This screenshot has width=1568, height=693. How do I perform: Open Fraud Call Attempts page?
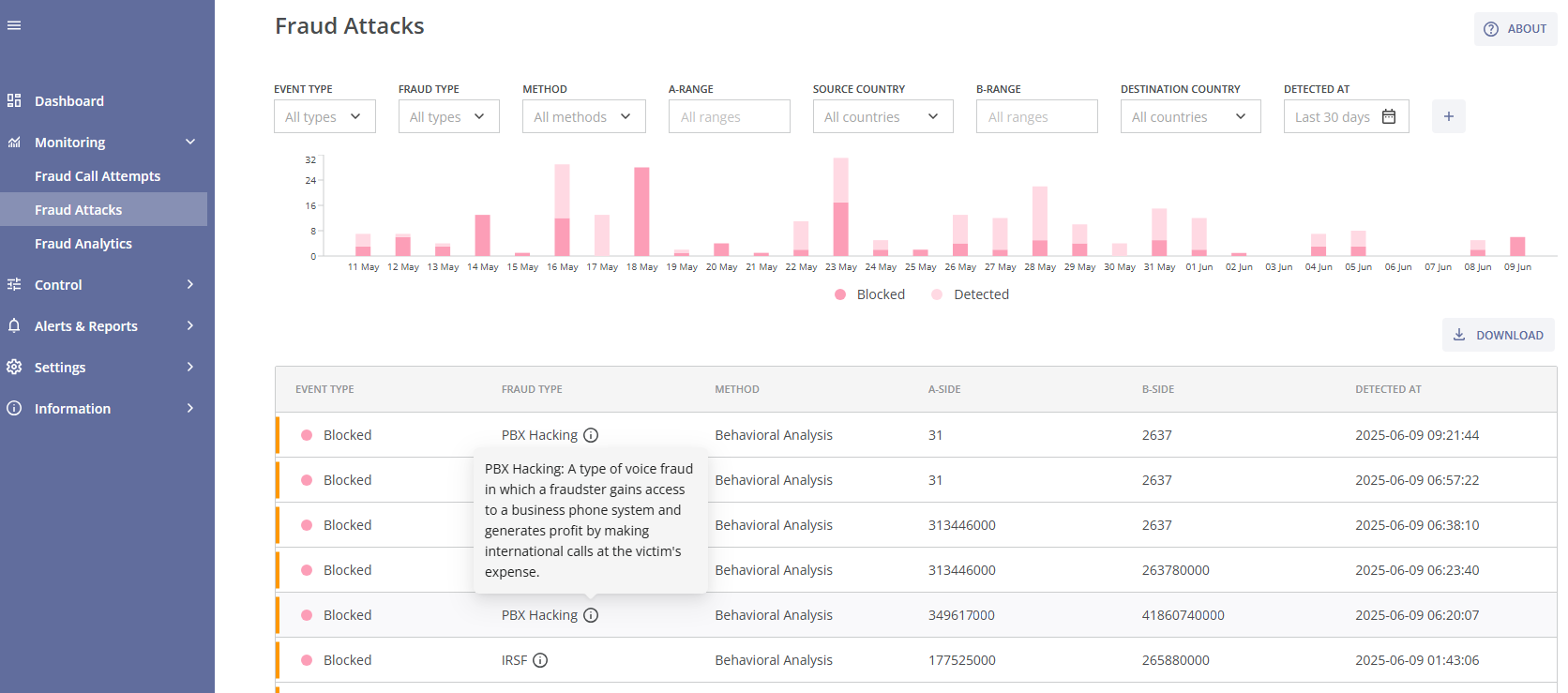98,176
